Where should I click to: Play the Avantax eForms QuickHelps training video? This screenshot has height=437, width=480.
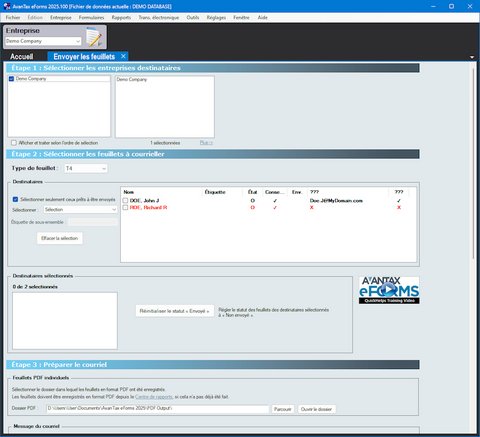coord(389,290)
